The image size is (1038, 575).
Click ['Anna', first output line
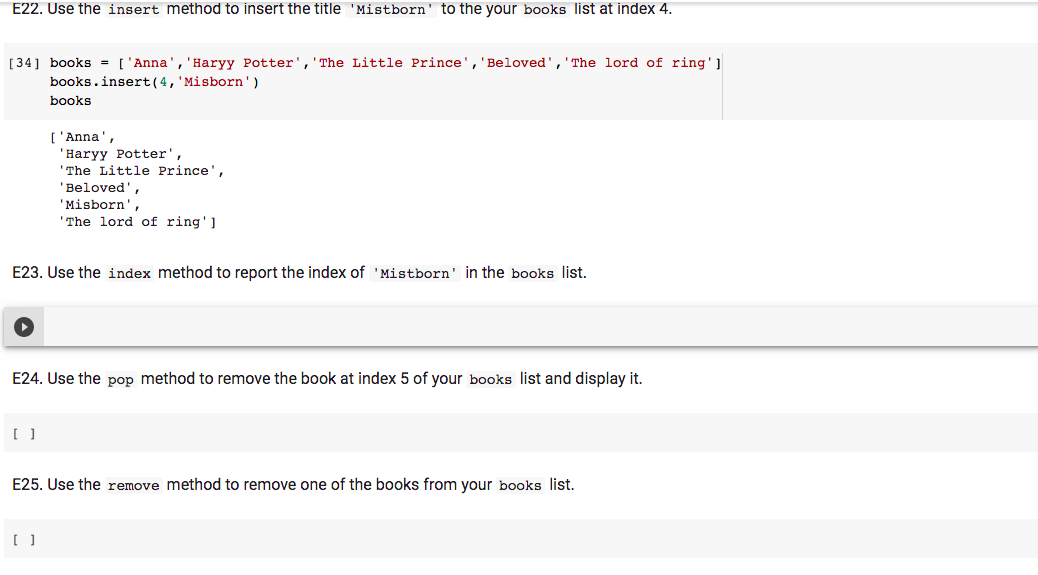(x=82, y=137)
